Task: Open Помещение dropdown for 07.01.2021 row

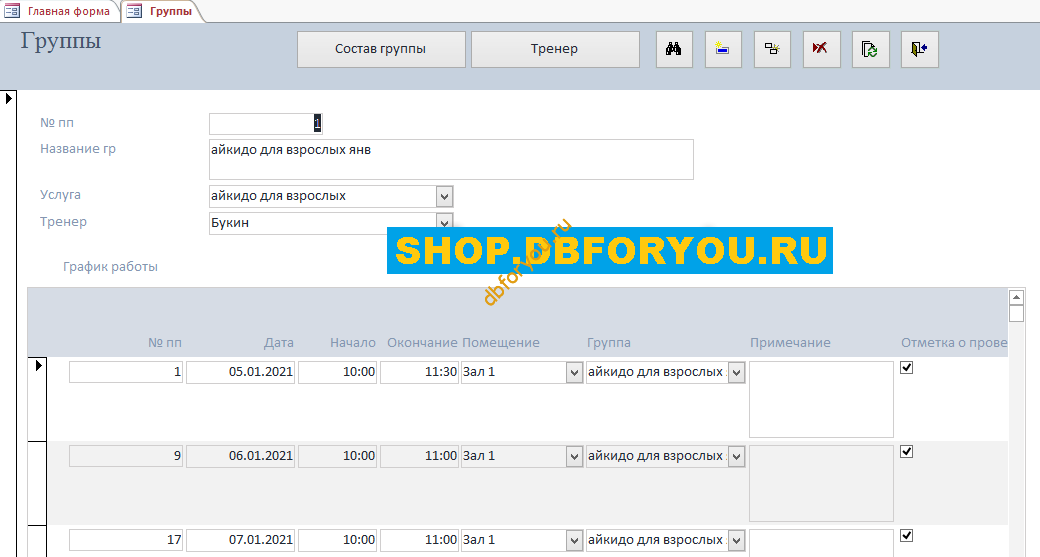Action: coord(574,541)
